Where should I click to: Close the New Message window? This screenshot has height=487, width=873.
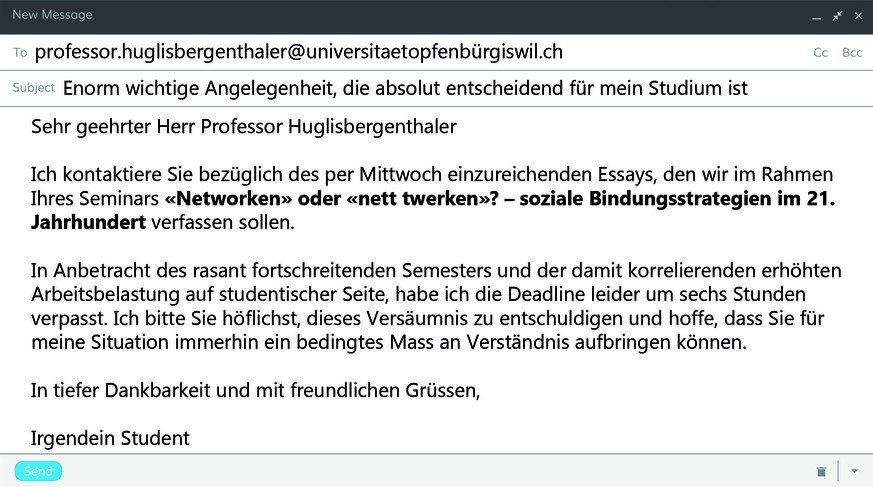click(x=859, y=16)
